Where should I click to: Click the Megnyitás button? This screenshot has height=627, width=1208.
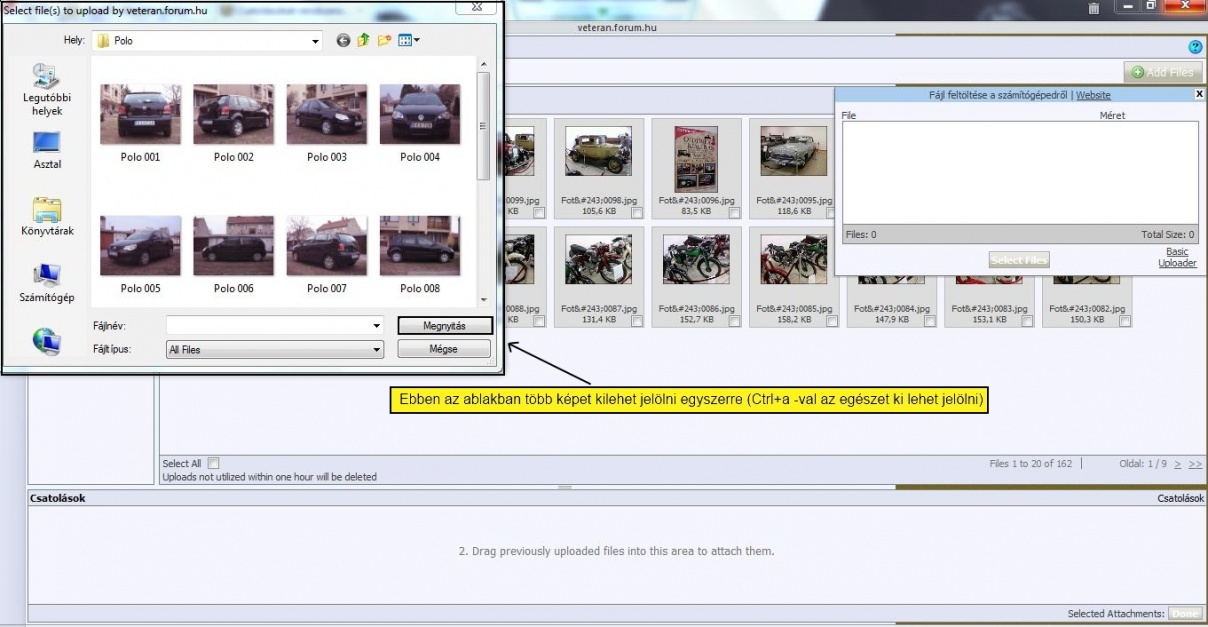pos(444,326)
